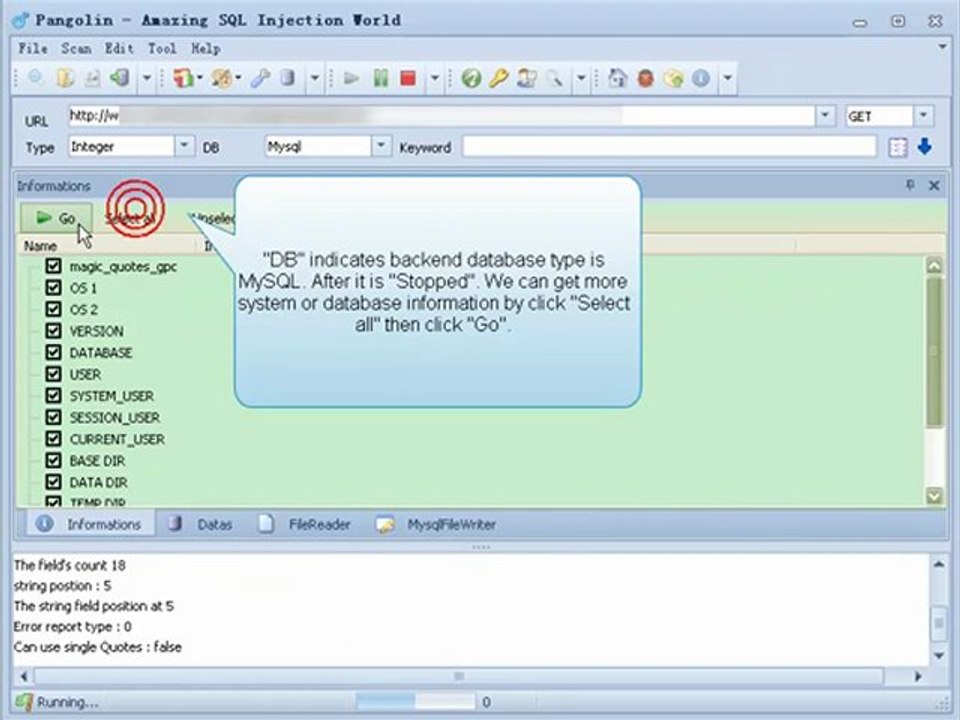Click the URL input field

tap(441, 115)
